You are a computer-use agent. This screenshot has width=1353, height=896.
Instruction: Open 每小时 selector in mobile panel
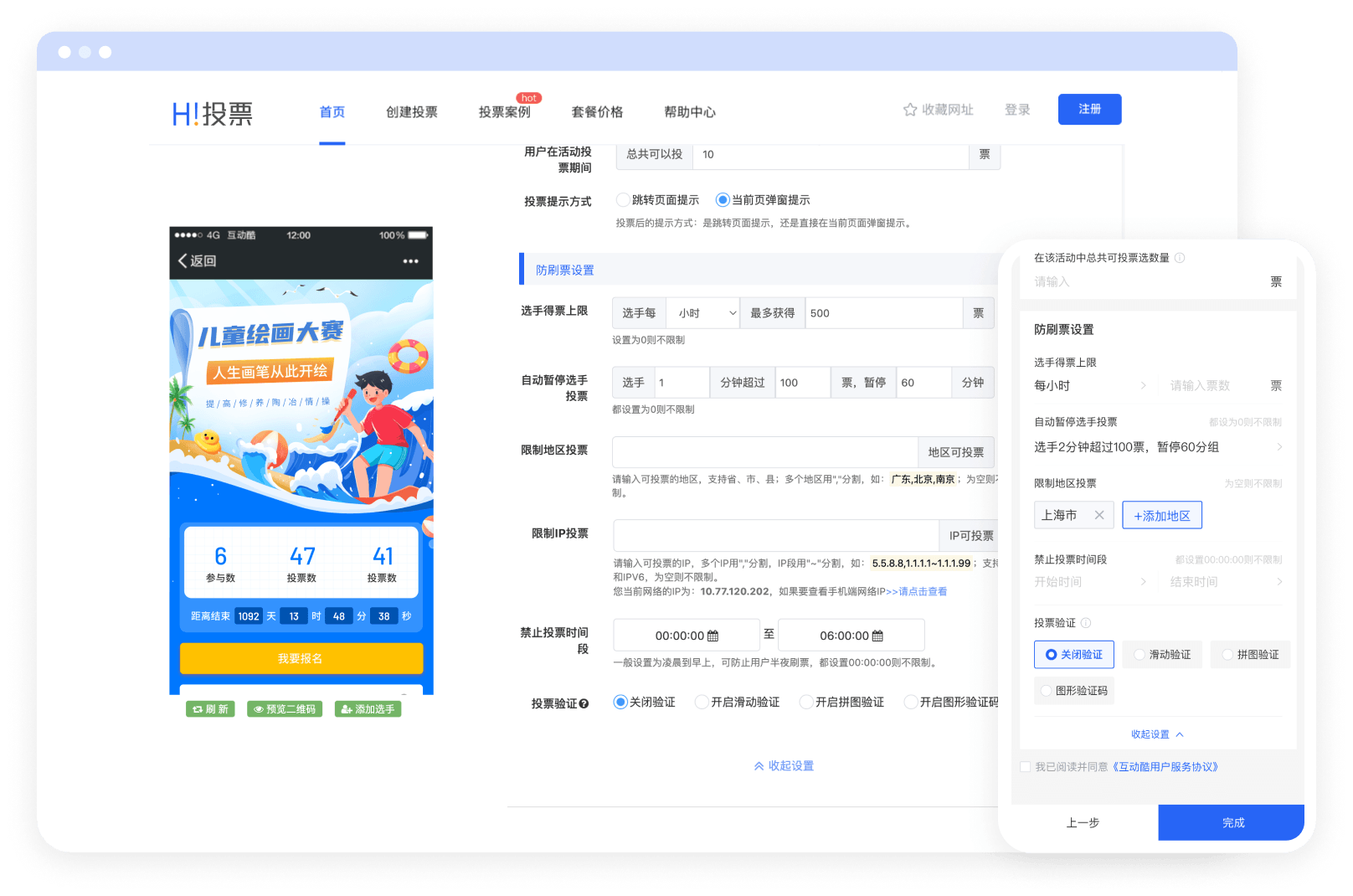click(x=1091, y=385)
